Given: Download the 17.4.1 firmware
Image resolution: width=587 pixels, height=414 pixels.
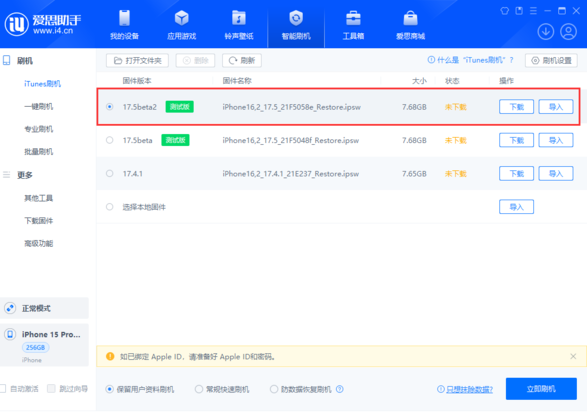Looking at the screenshot, I should coord(516,174).
